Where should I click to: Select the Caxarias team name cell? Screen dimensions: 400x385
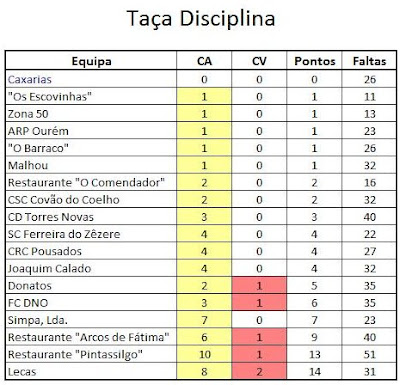click(x=91, y=79)
